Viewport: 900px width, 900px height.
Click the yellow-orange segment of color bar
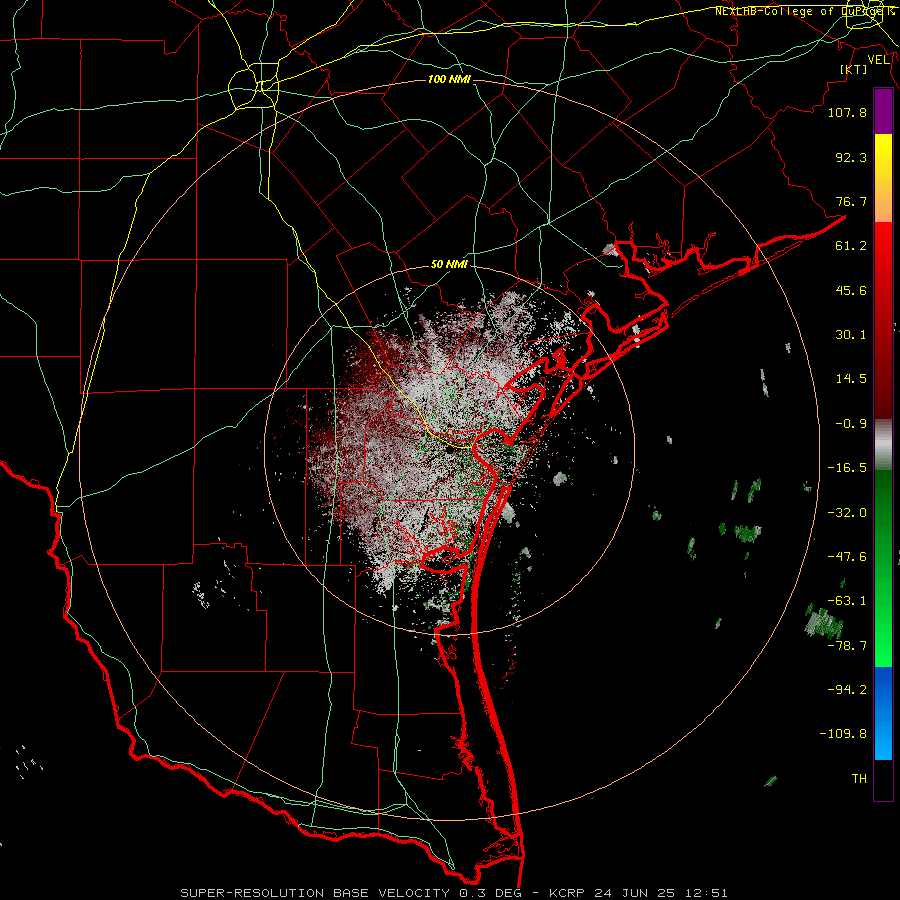[x=883, y=178]
